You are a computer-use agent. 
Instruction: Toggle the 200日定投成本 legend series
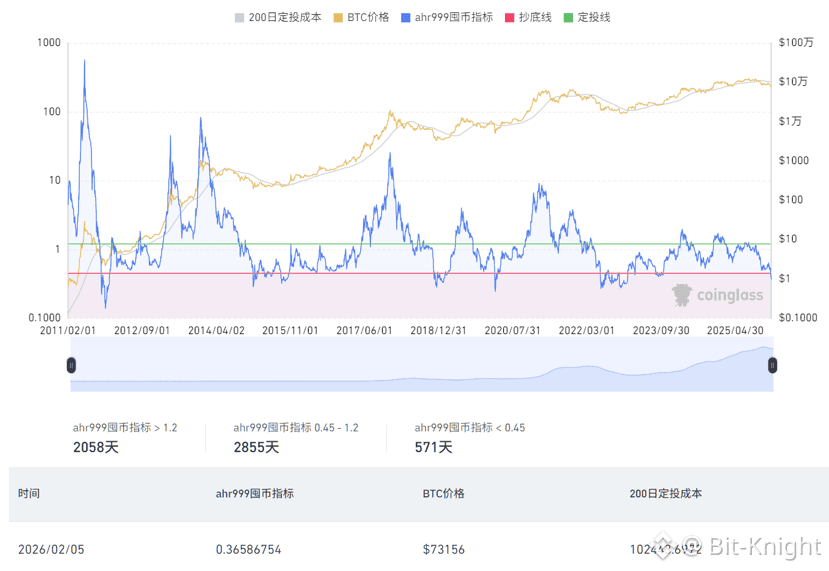click(x=278, y=17)
